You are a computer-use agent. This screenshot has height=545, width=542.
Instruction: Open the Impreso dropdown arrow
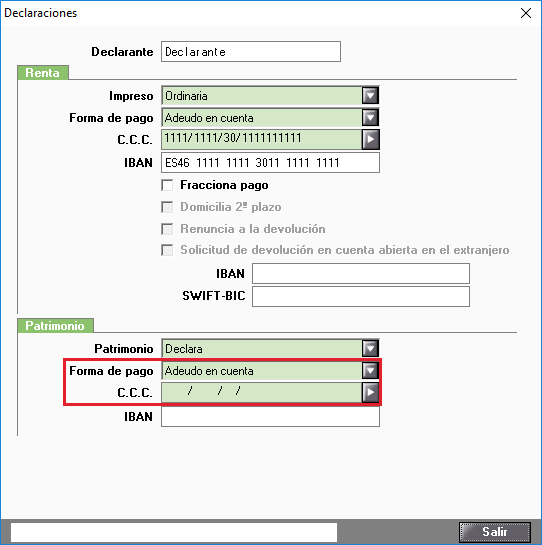point(370,96)
